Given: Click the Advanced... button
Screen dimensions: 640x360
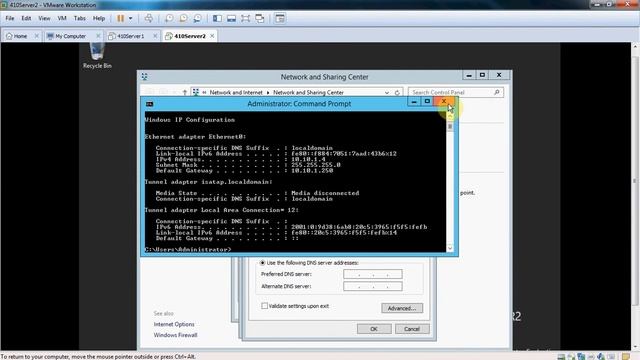Looking at the screenshot, I should pyautogui.click(x=402, y=308).
